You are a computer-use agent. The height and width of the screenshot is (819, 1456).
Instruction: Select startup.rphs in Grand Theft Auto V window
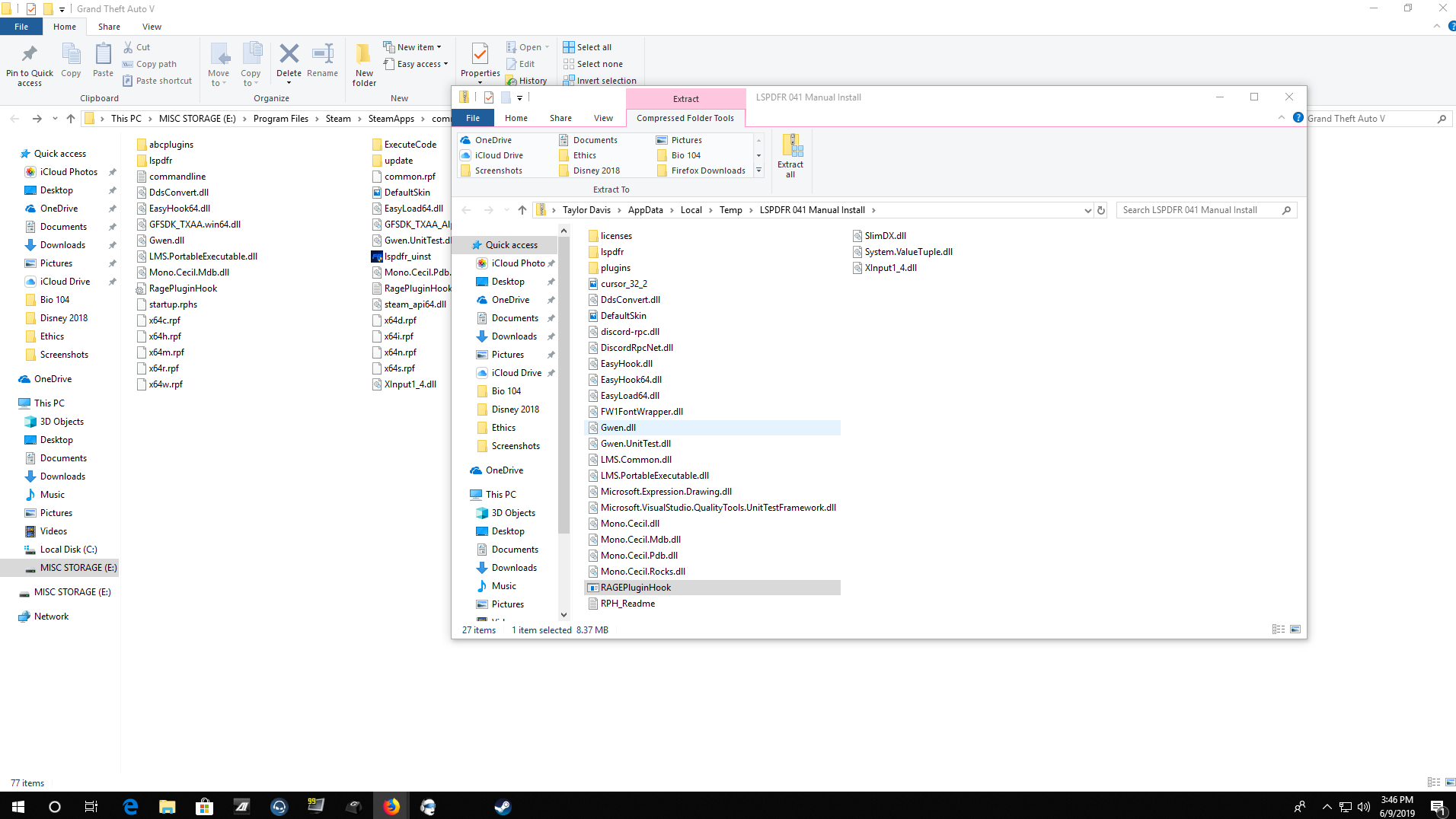166,304
